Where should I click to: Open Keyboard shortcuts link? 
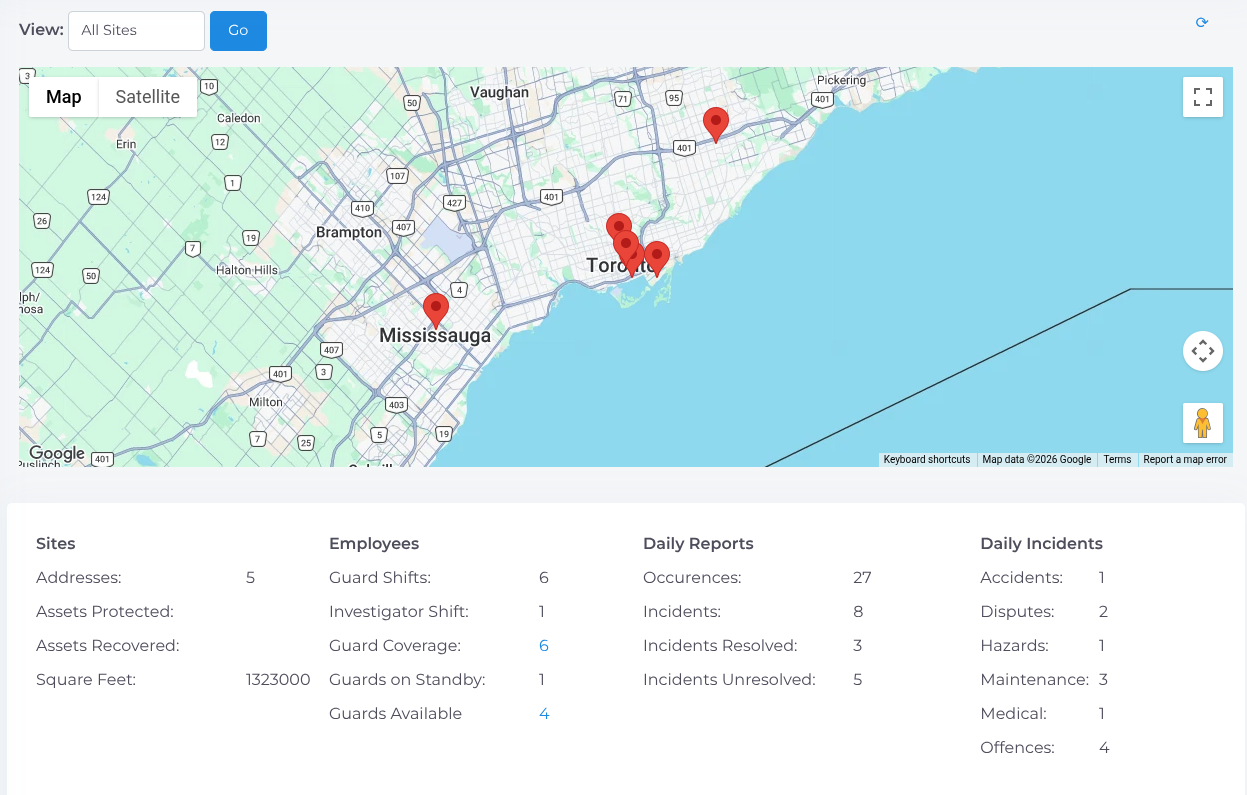click(927, 460)
